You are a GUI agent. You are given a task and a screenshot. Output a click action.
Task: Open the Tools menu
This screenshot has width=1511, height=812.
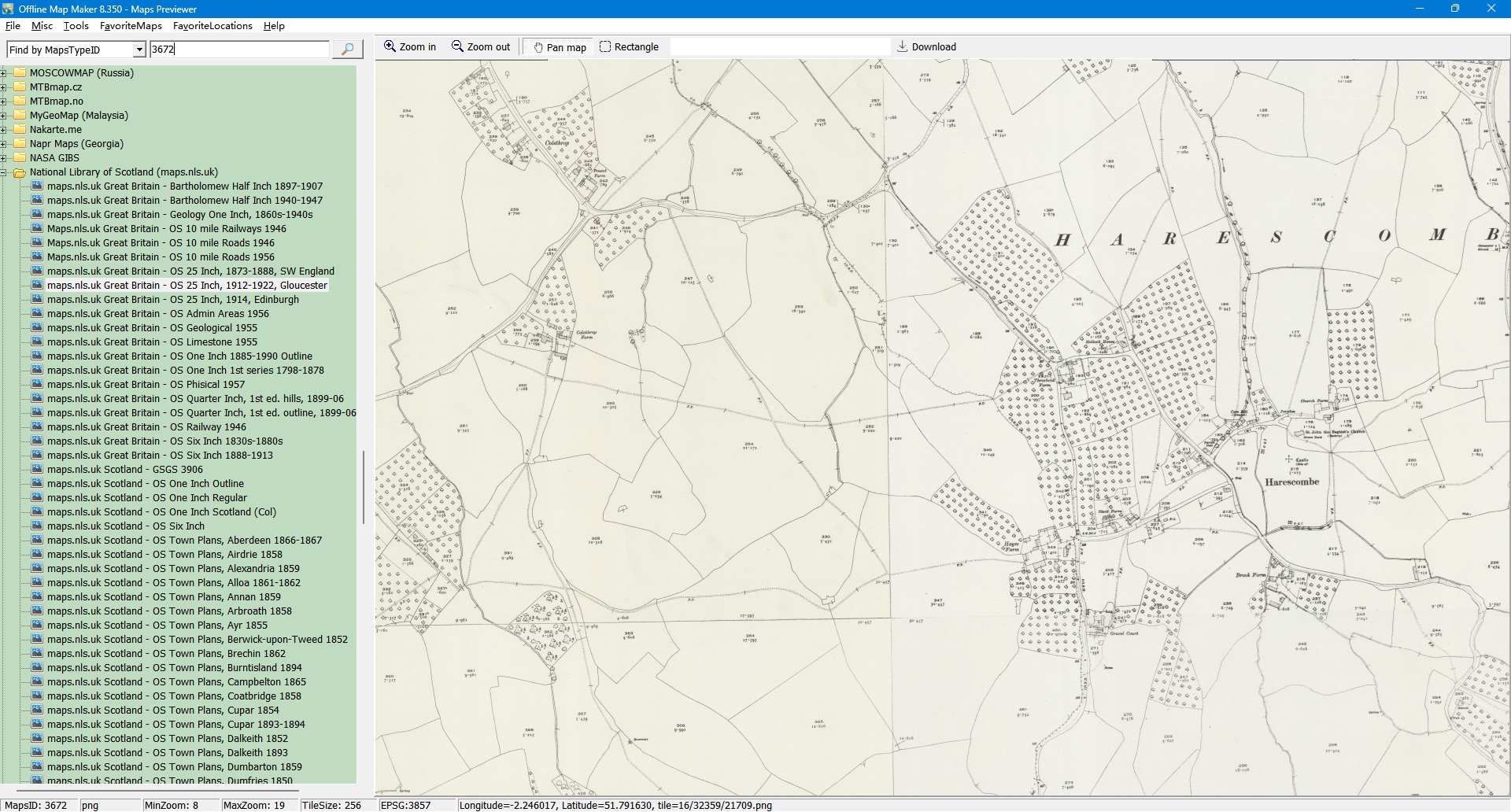pos(76,26)
